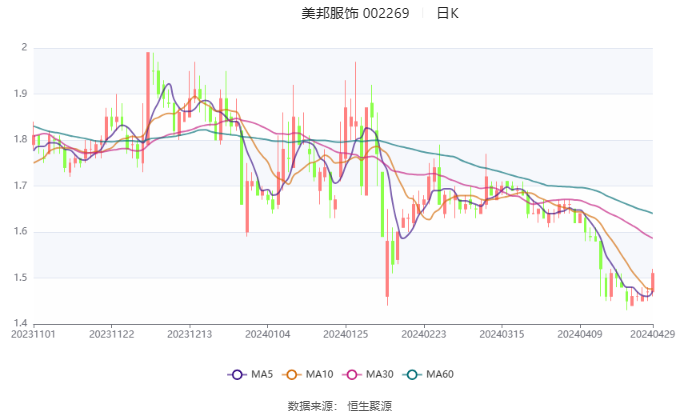
Task: Click the x-axis date label 20240223
Action: pyautogui.click(x=424, y=334)
